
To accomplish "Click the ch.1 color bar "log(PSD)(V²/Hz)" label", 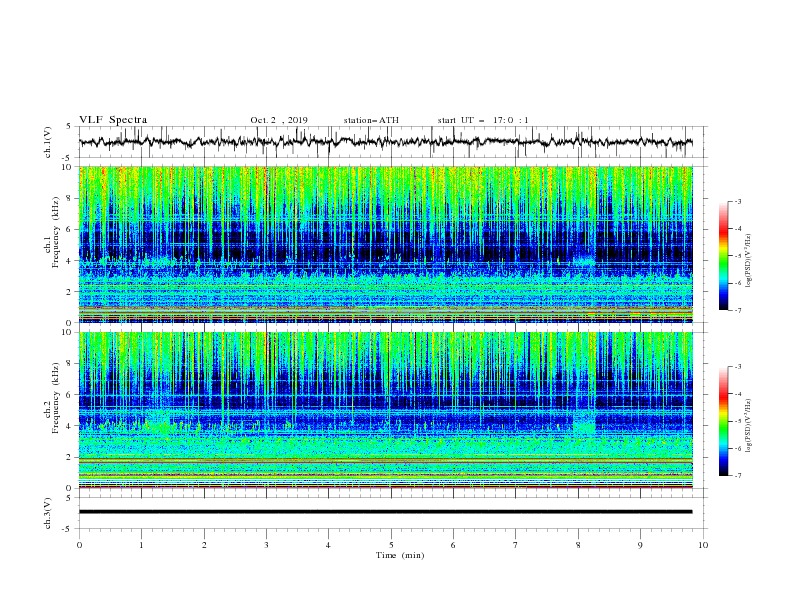I will [748, 261].
